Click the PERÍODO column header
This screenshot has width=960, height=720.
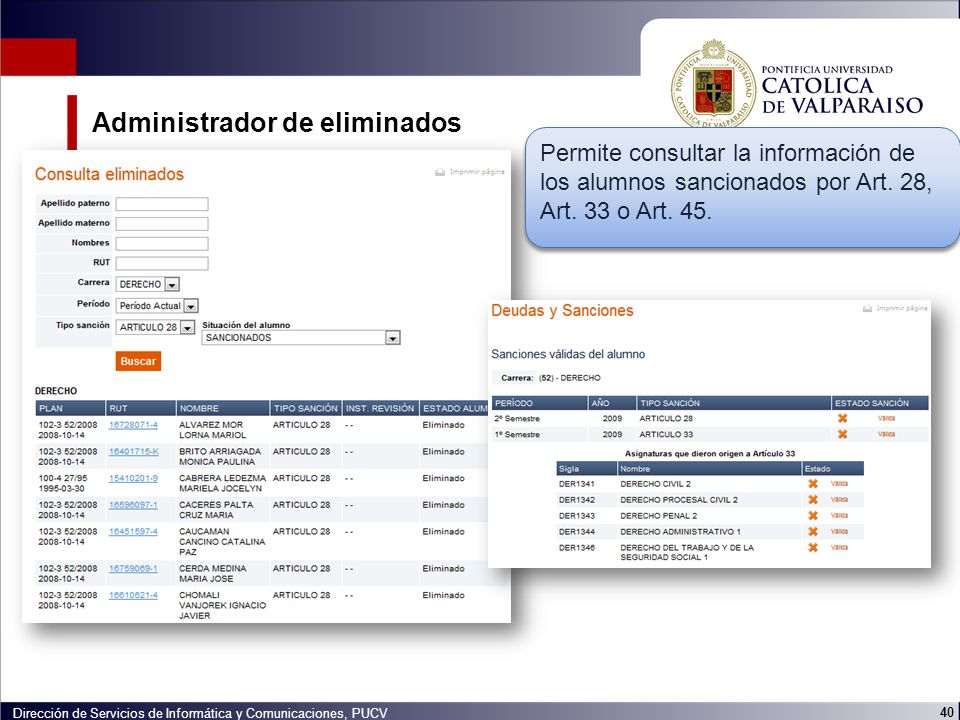pos(539,403)
